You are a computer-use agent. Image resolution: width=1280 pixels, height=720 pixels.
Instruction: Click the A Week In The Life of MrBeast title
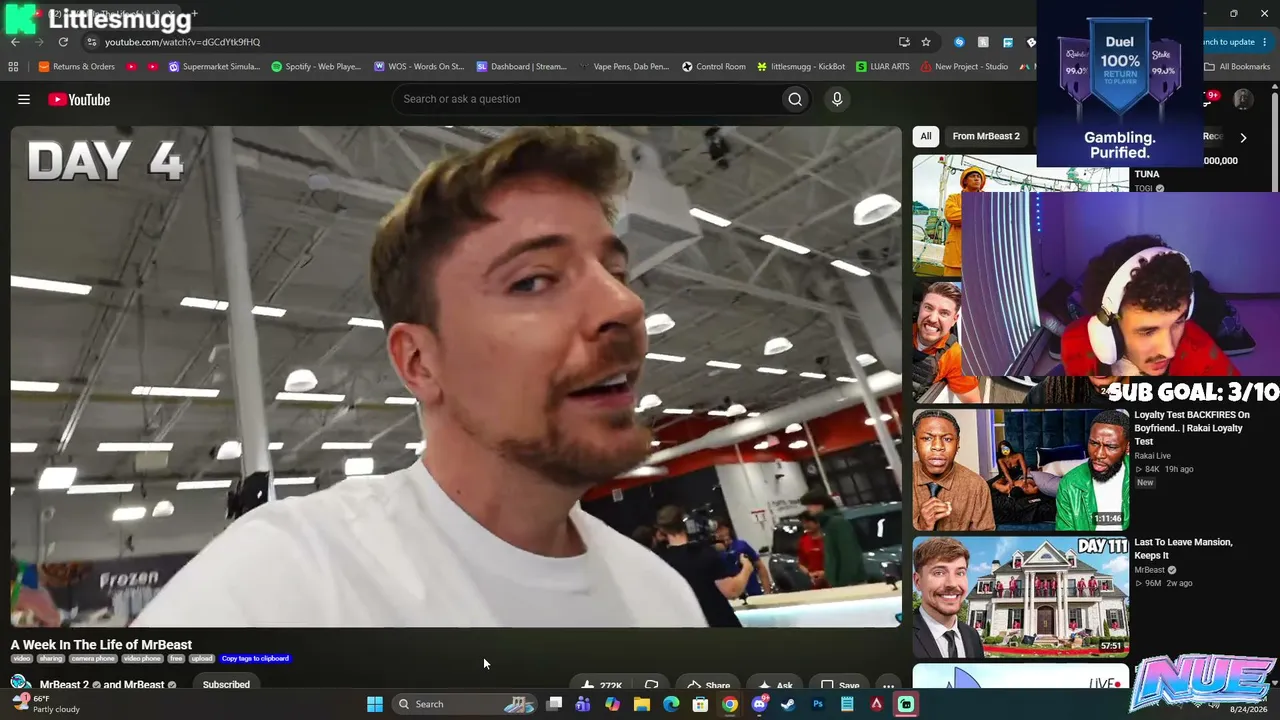point(101,645)
